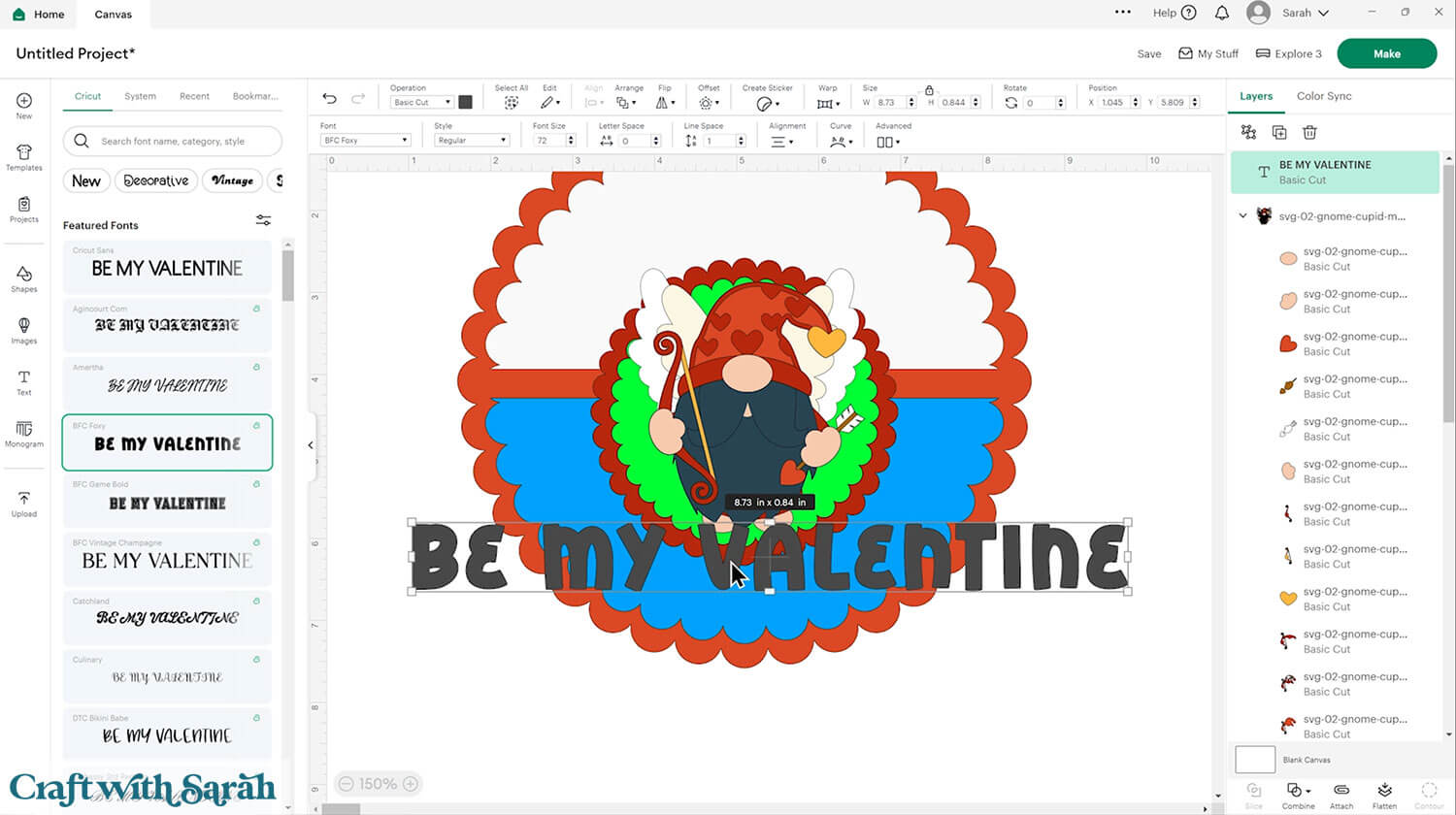
Task: Switch to the Color Sync tab
Action: click(1324, 96)
